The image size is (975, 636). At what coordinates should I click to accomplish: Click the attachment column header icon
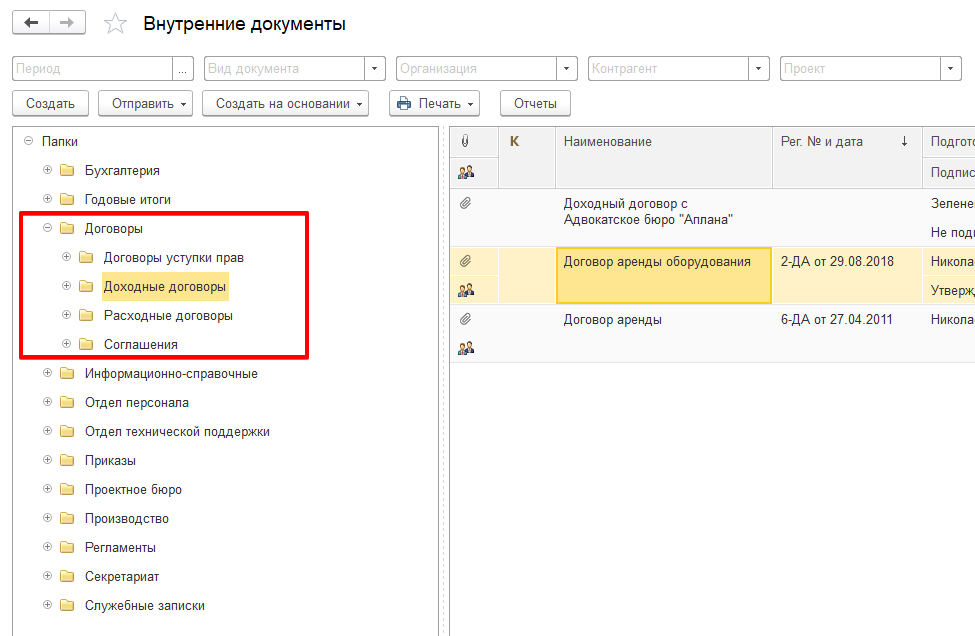pos(465,142)
